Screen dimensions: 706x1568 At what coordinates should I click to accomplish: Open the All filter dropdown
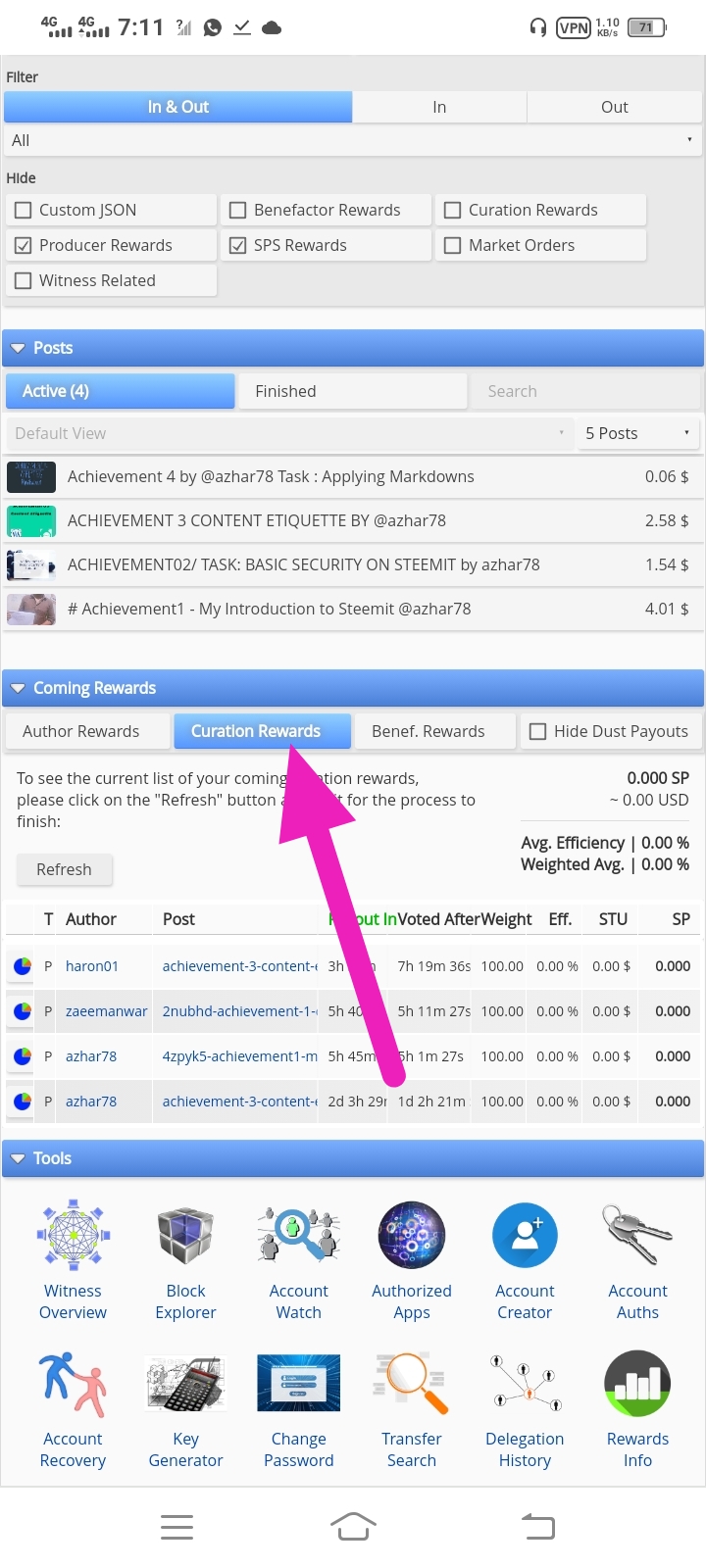pos(353,140)
